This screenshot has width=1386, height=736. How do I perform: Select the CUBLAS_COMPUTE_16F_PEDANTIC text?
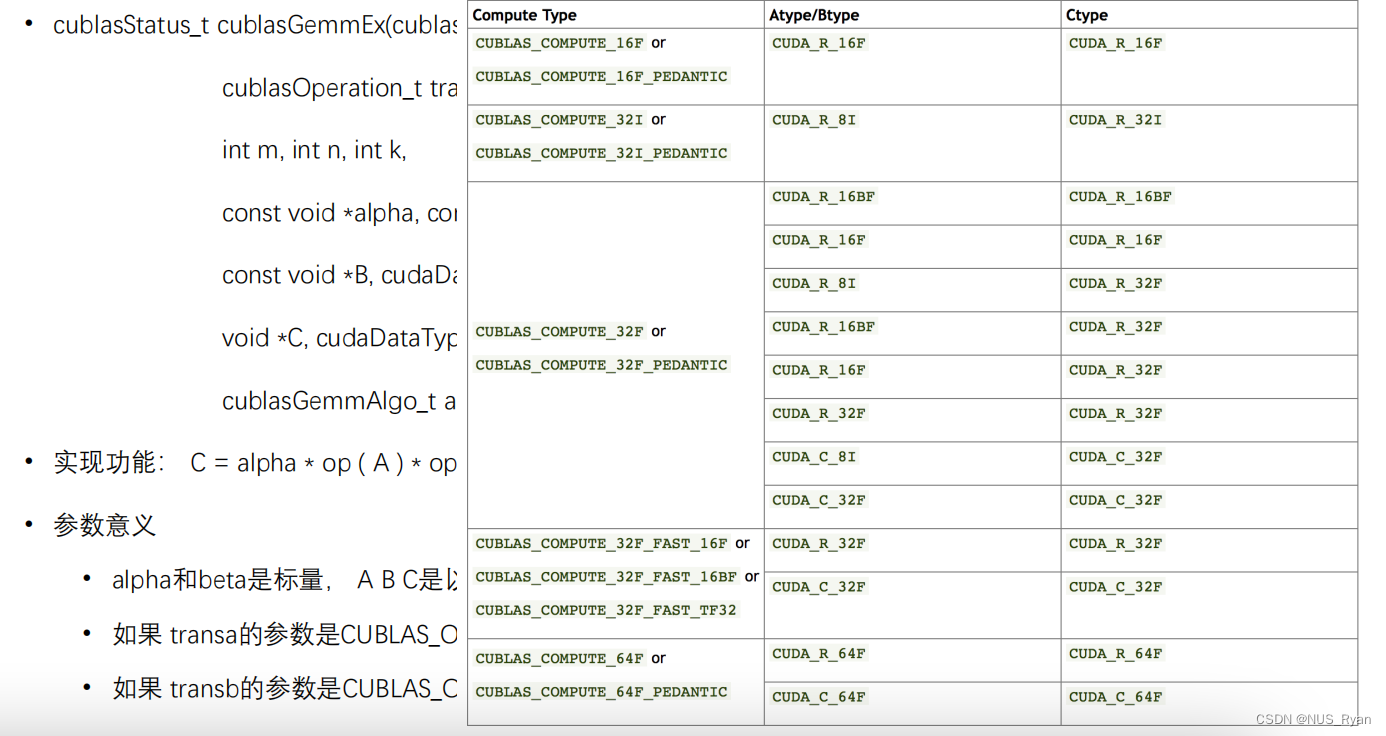[x=601, y=77]
